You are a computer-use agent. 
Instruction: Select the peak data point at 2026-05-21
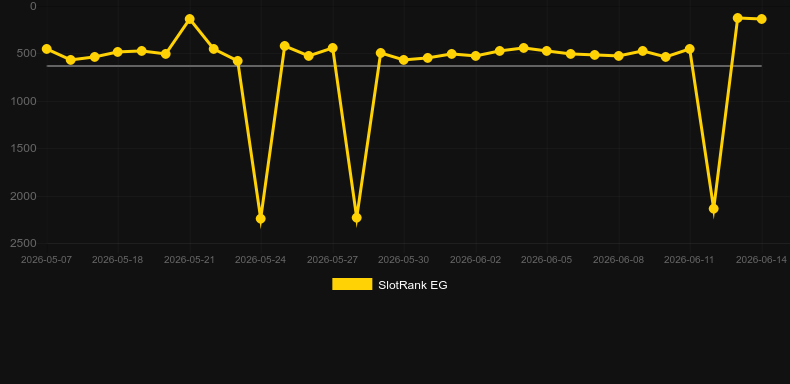pos(190,19)
